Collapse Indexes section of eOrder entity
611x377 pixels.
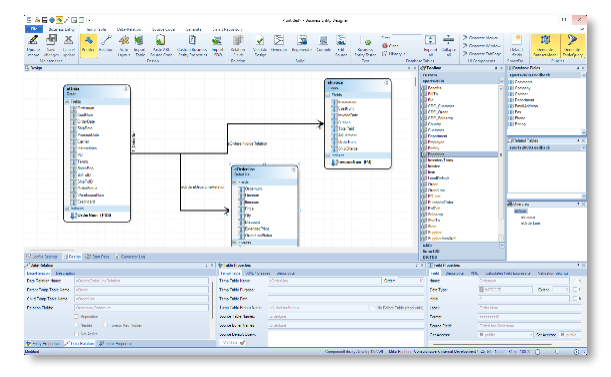67,209
